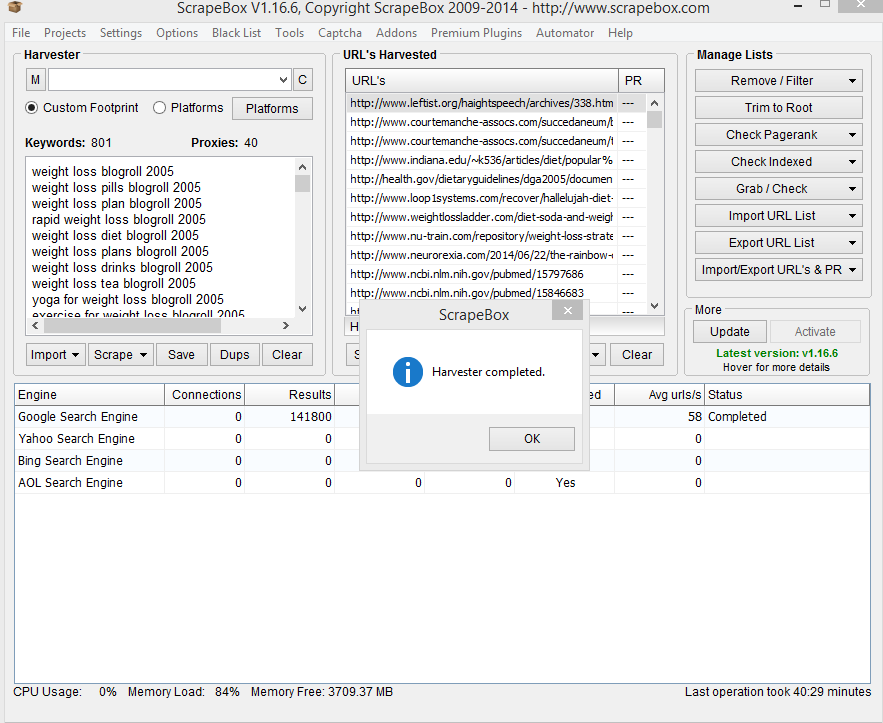Click the URL list scroll up arrow
This screenshot has height=723, width=883.
pos(654,103)
